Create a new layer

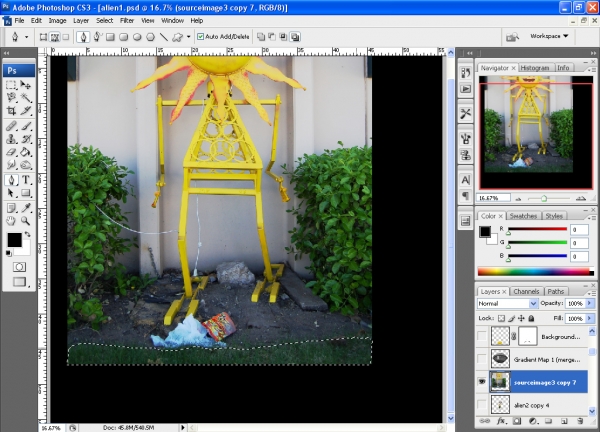564,421
